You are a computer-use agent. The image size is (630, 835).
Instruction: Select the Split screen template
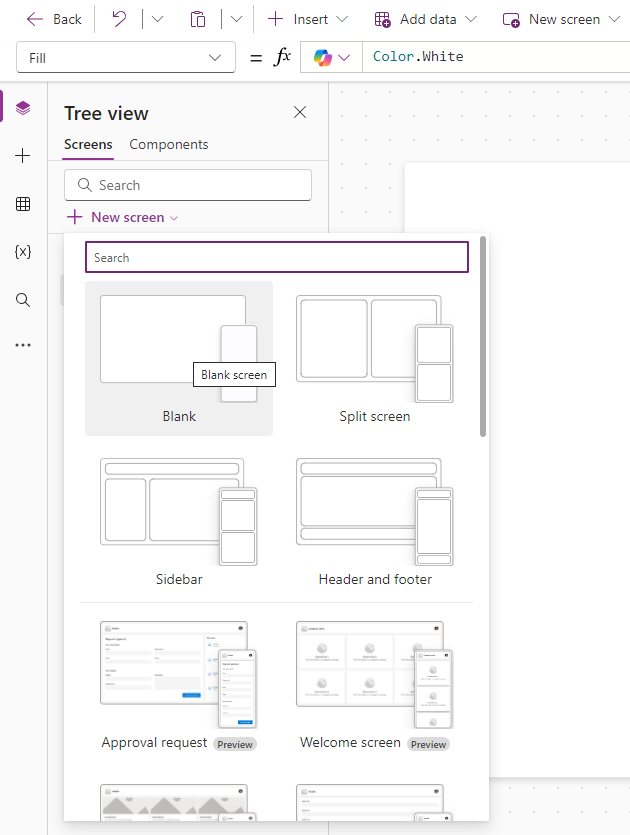pos(375,358)
